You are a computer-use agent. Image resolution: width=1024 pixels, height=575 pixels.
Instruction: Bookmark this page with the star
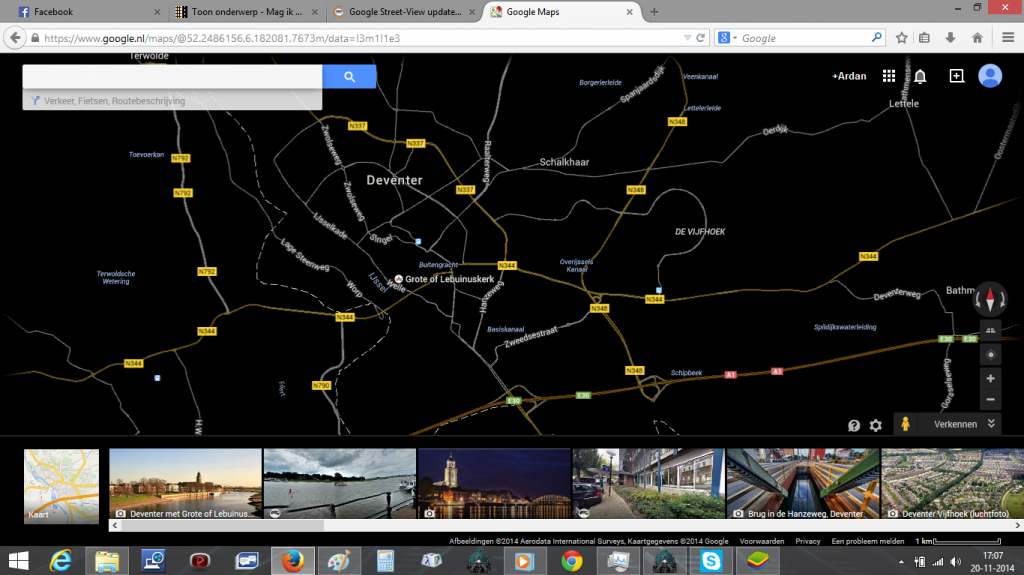click(902, 38)
